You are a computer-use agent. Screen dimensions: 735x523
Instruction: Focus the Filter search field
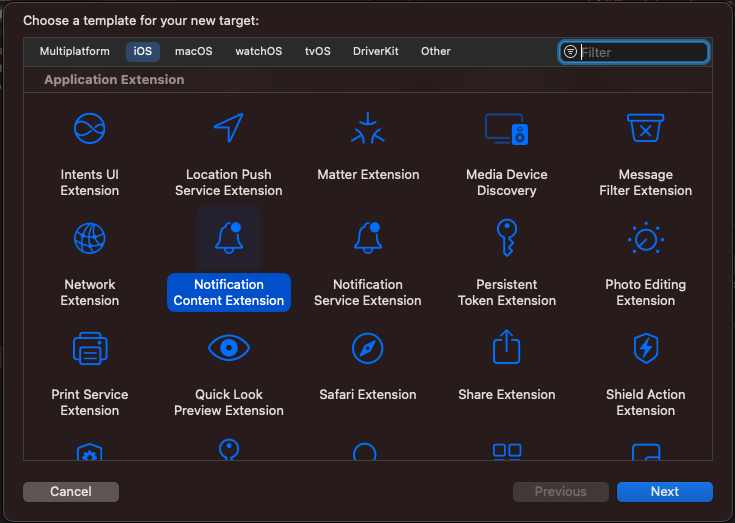click(642, 52)
